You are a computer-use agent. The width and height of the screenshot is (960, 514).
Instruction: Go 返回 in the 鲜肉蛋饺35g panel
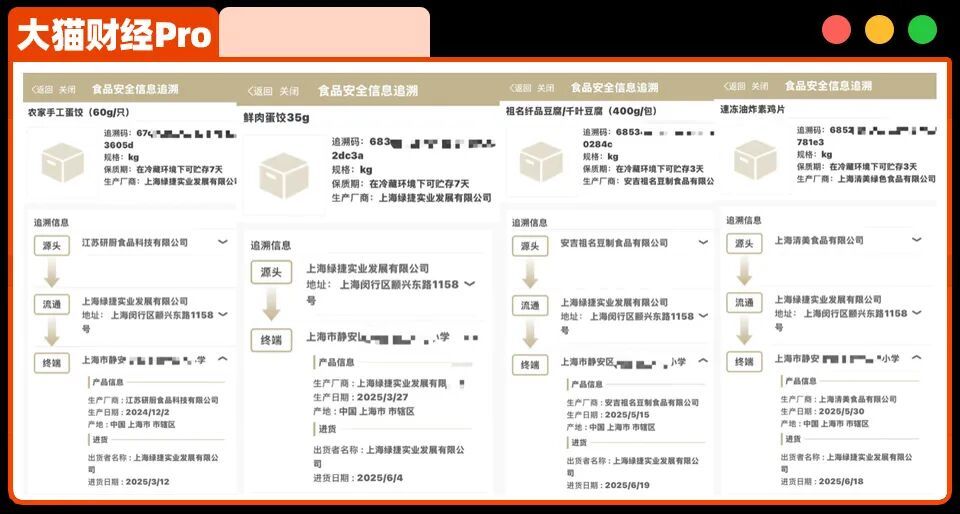click(x=260, y=91)
